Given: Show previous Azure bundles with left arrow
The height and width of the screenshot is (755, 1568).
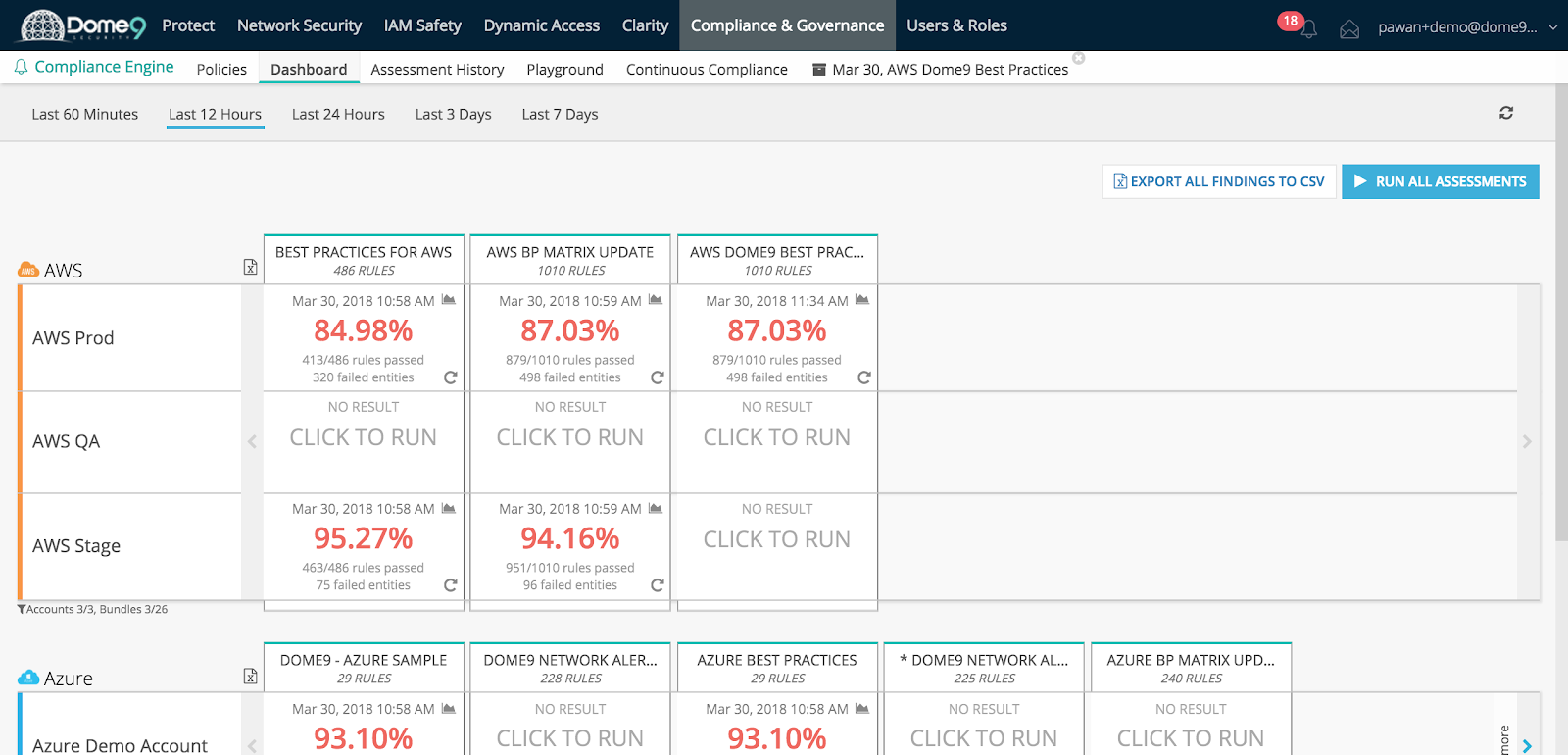Looking at the screenshot, I should click(252, 746).
